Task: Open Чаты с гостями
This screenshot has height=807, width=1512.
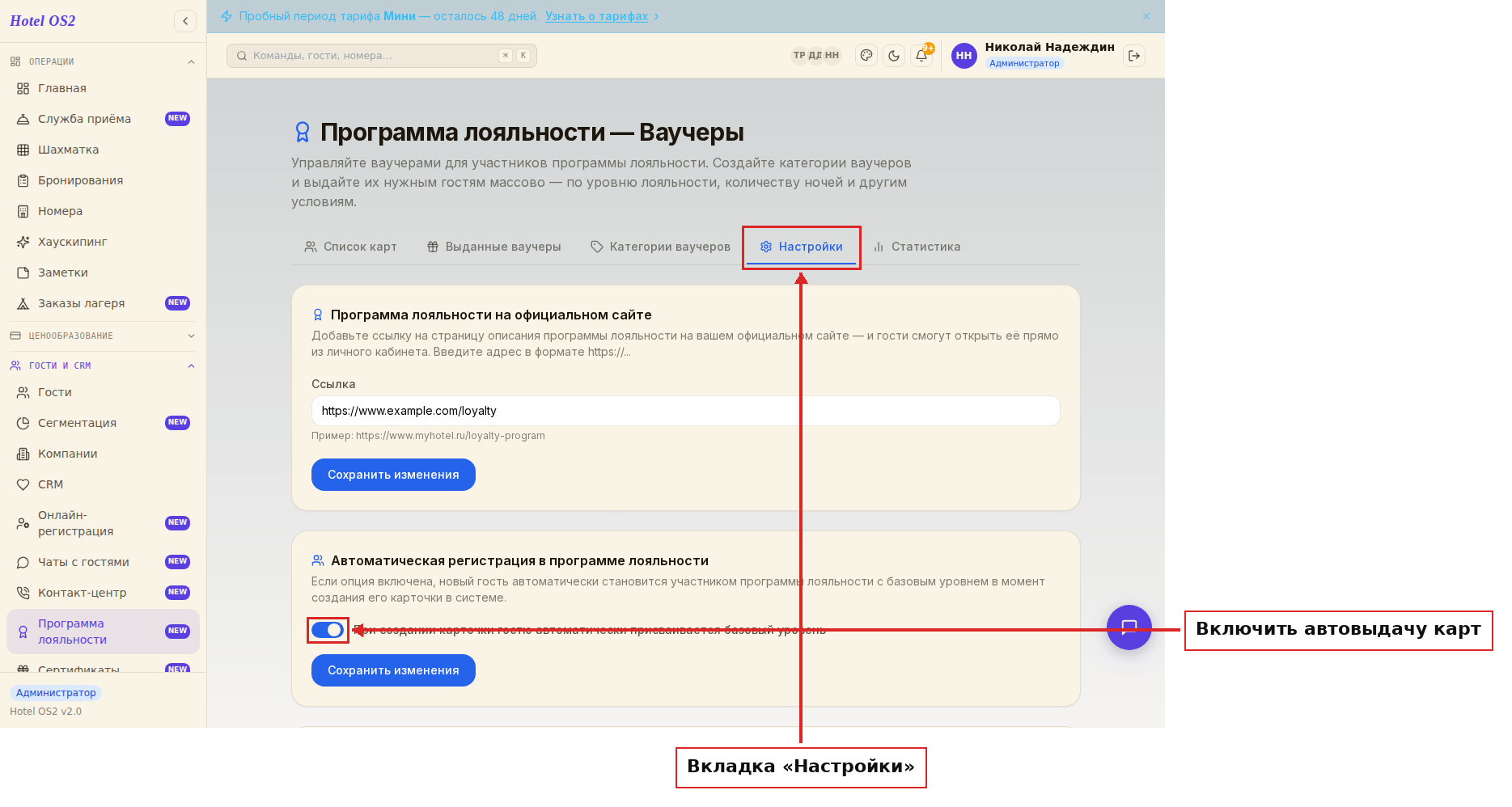Action: (103, 562)
